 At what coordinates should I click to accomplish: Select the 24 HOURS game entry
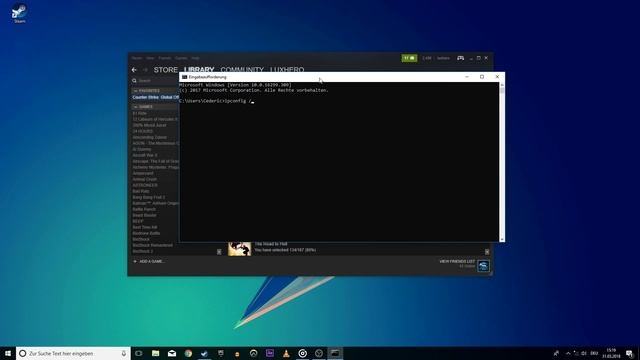click(x=142, y=131)
